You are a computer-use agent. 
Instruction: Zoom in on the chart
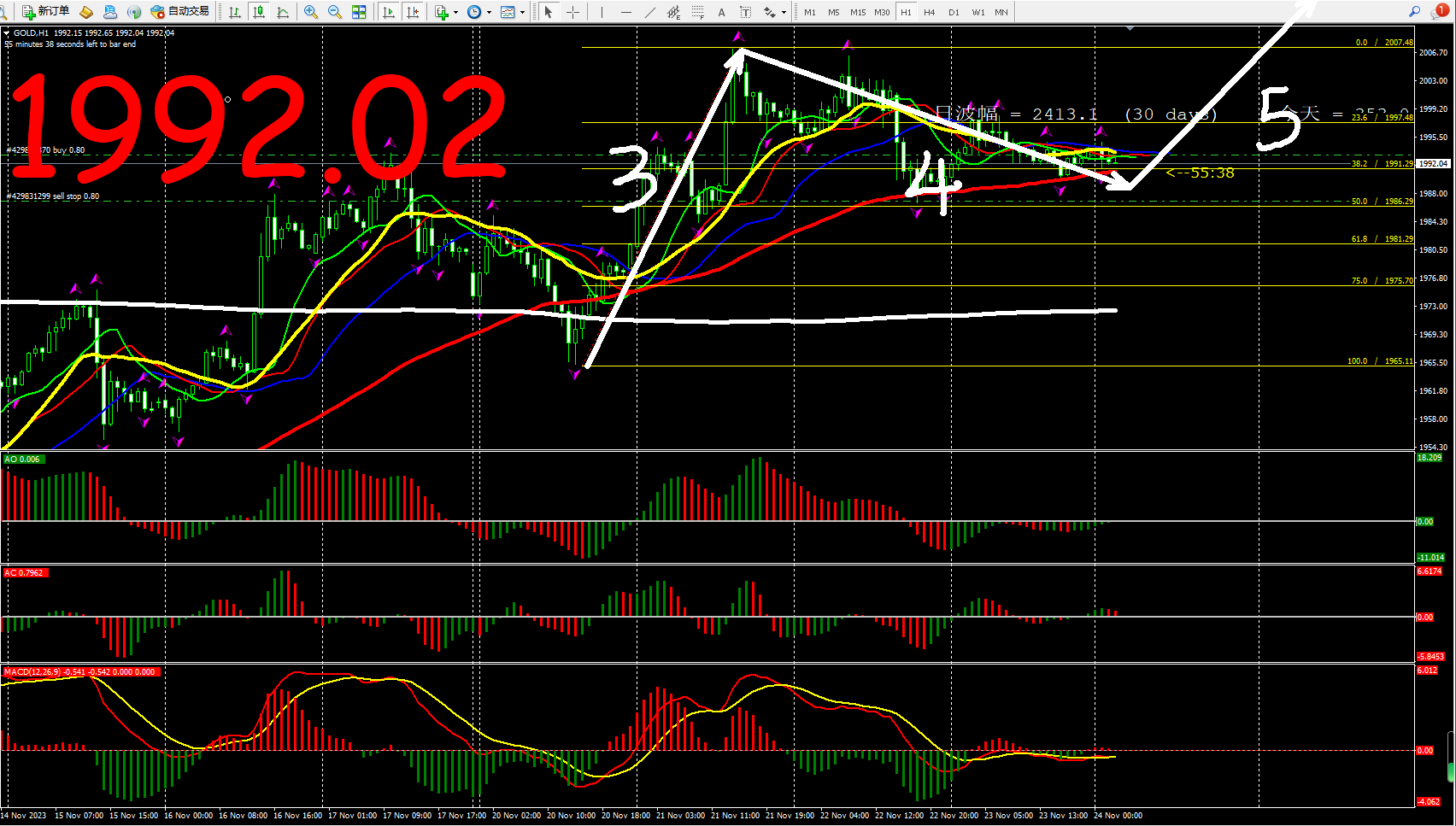coord(311,12)
